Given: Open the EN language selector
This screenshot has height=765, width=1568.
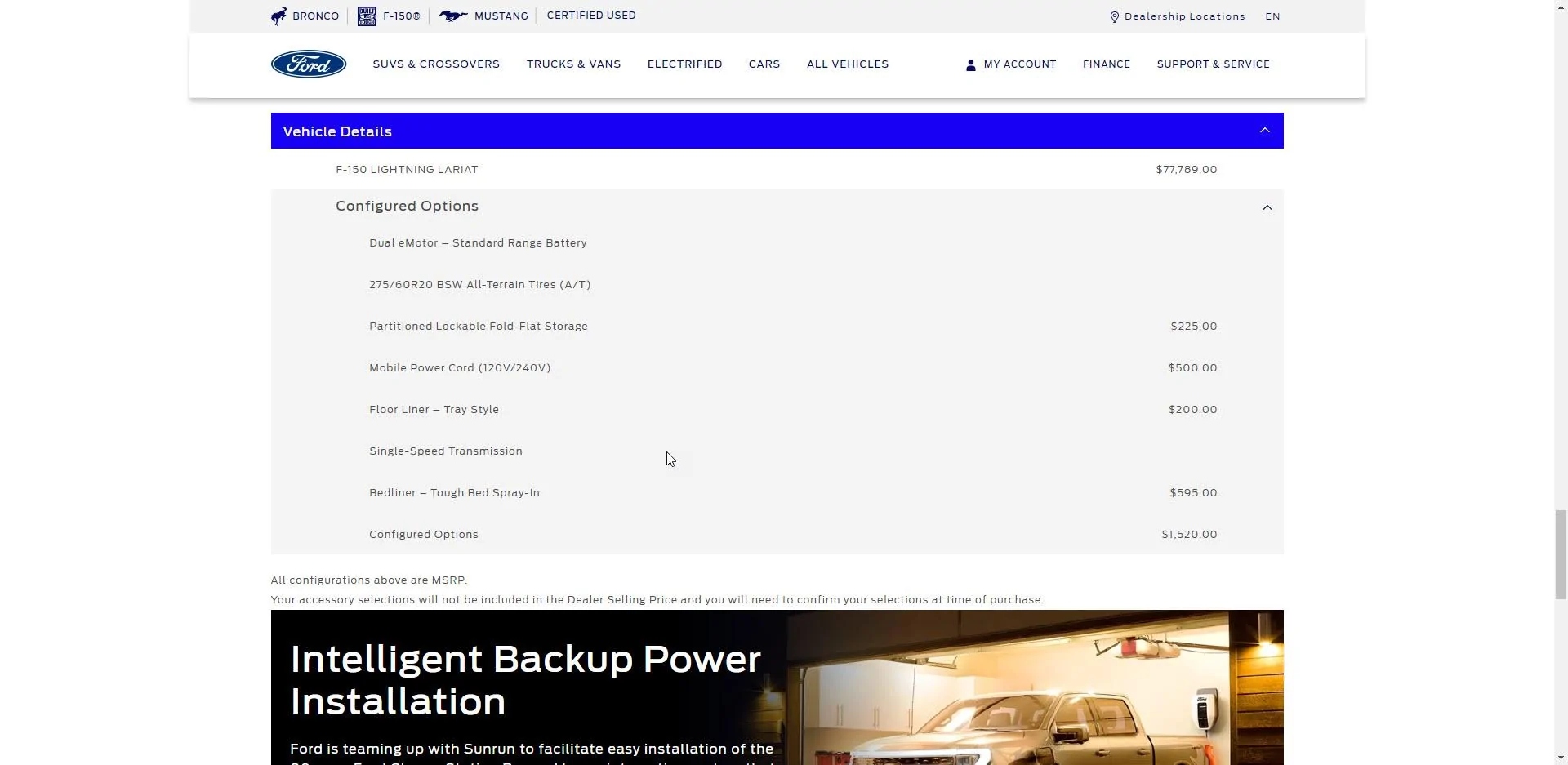Looking at the screenshot, I should pos(1272,16).
